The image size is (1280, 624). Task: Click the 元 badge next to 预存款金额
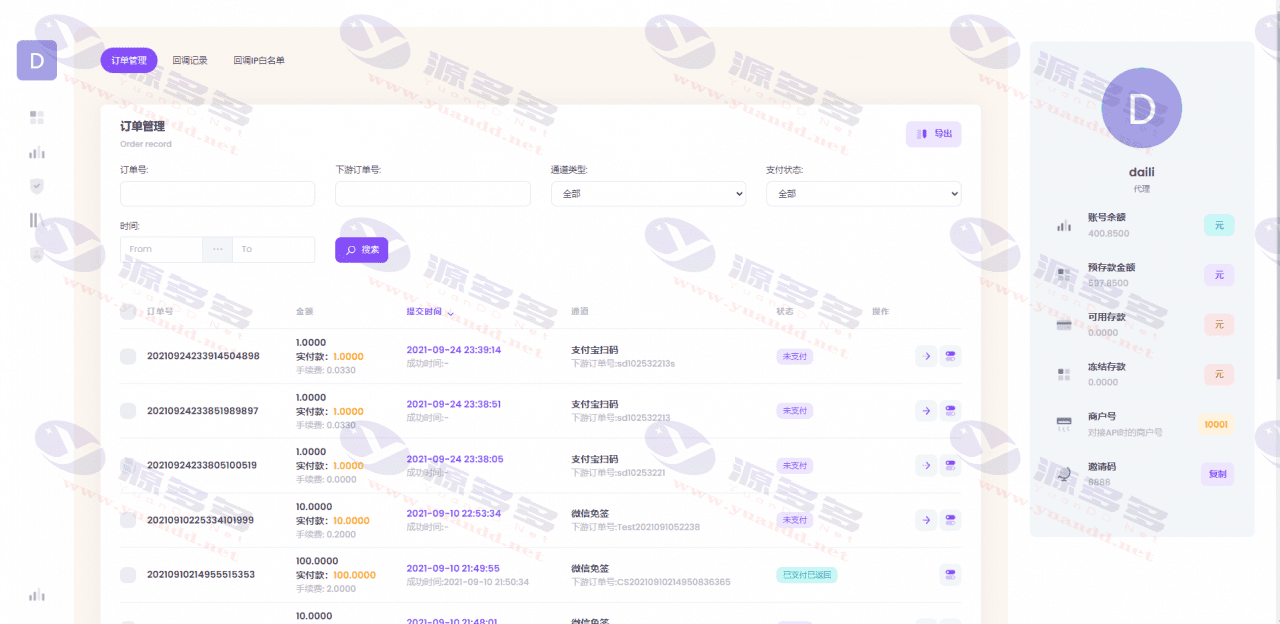1219,275
